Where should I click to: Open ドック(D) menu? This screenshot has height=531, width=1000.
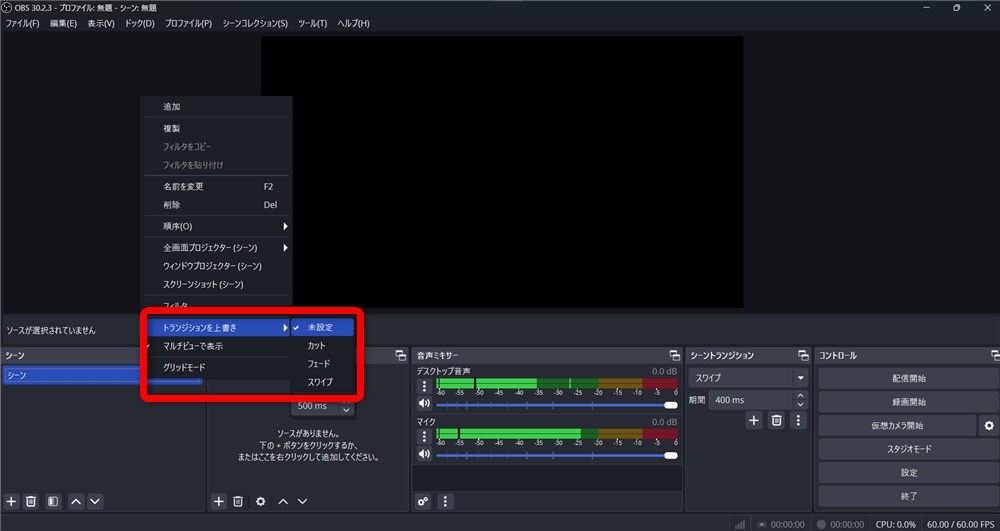(140, 24)
